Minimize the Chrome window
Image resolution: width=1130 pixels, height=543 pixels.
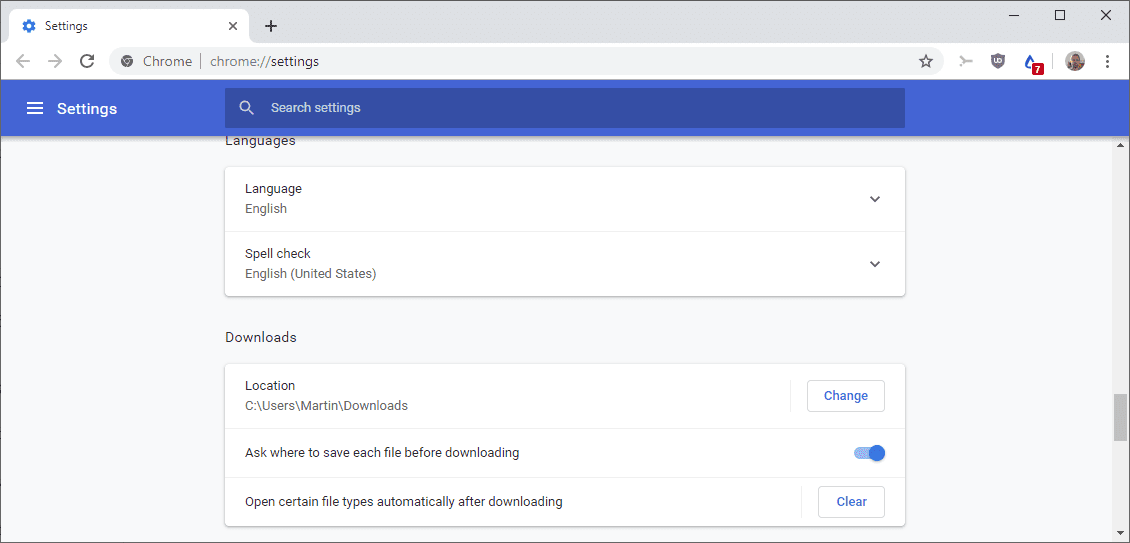[x=1014, y=15]
